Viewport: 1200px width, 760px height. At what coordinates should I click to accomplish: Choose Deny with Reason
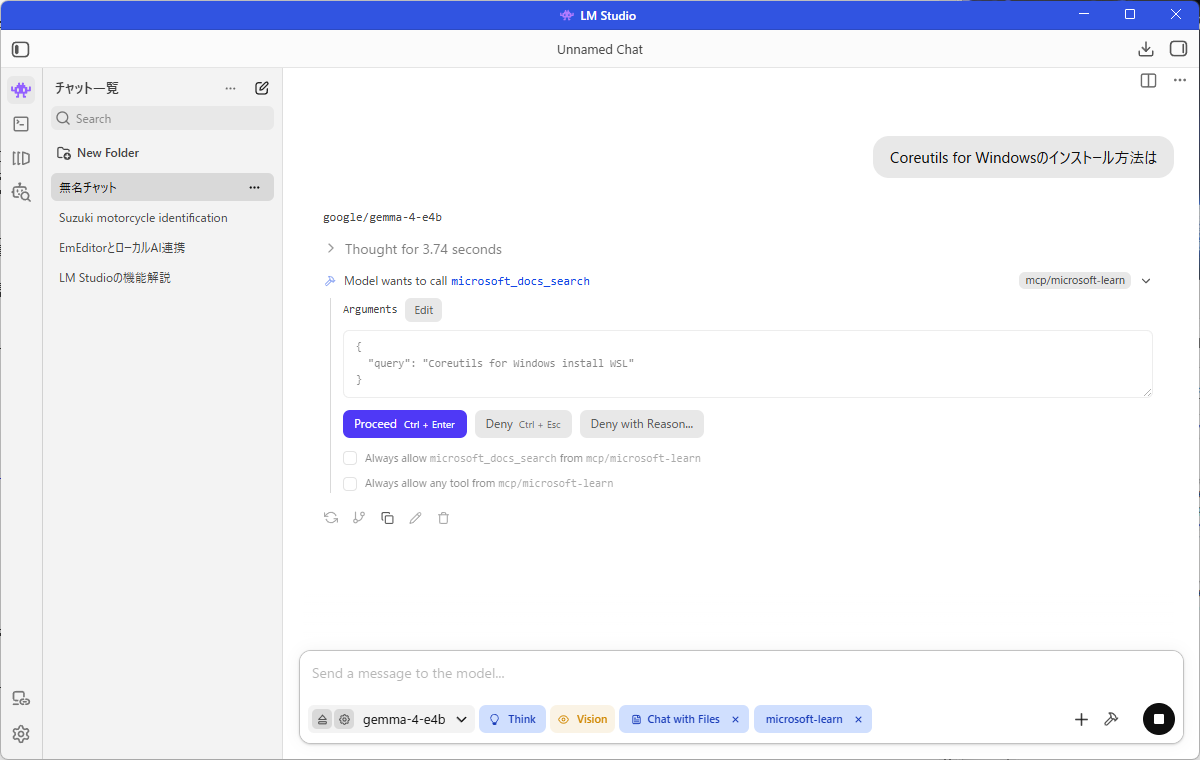click(x=642, y=424)
